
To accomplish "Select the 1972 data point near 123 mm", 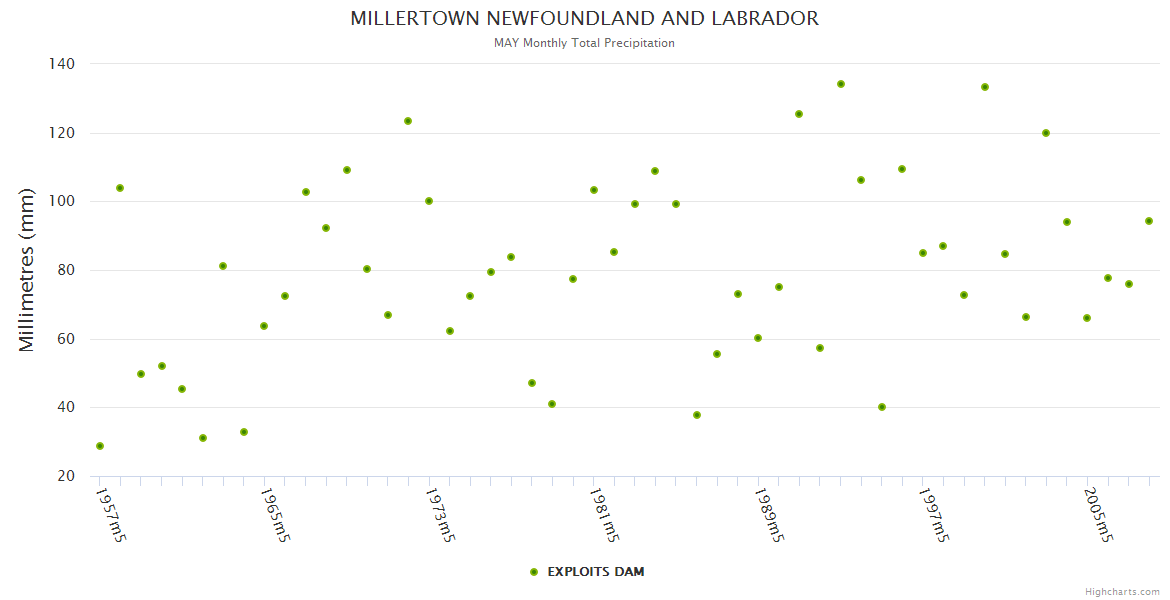I will pos(408,121).
